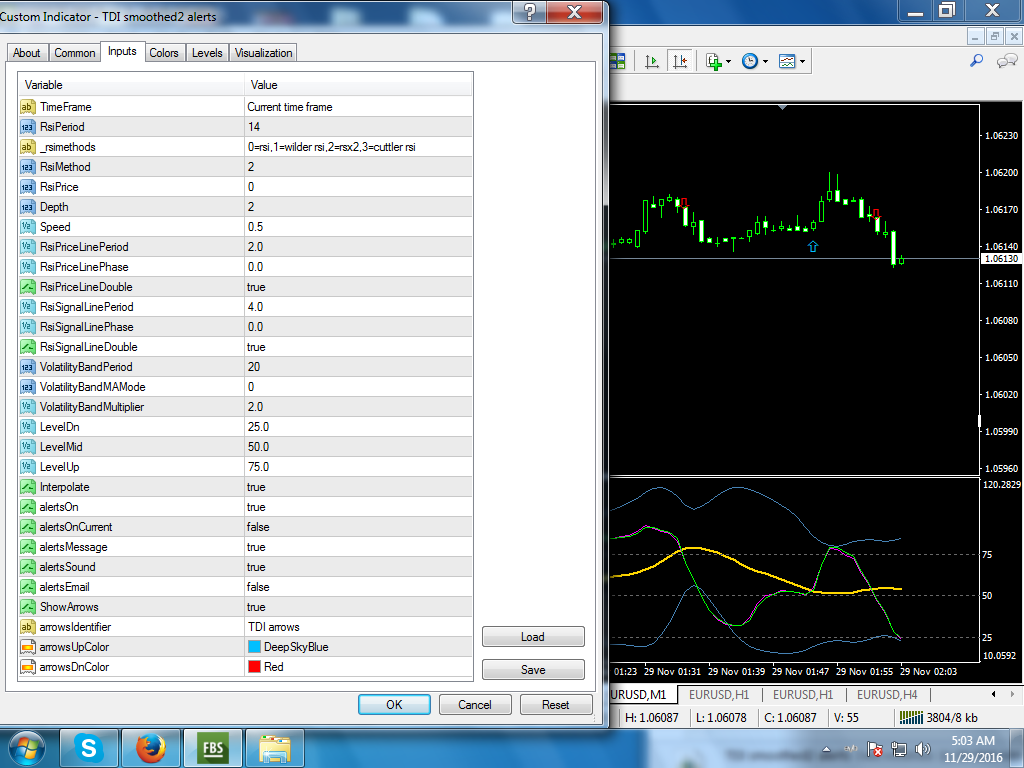Click the Skype taskbar icon
This screenshot has height=768, width=1024.
click(x=89, y=747)
